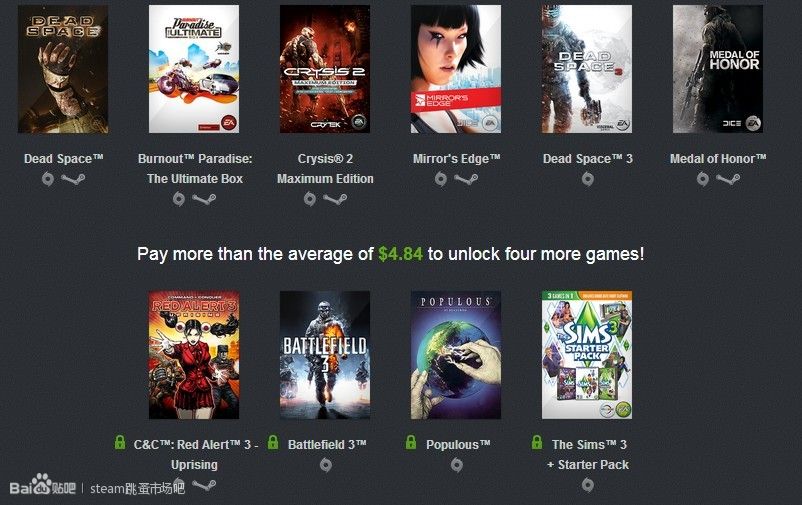Click the Medal of Honor title text

[718, 159]
